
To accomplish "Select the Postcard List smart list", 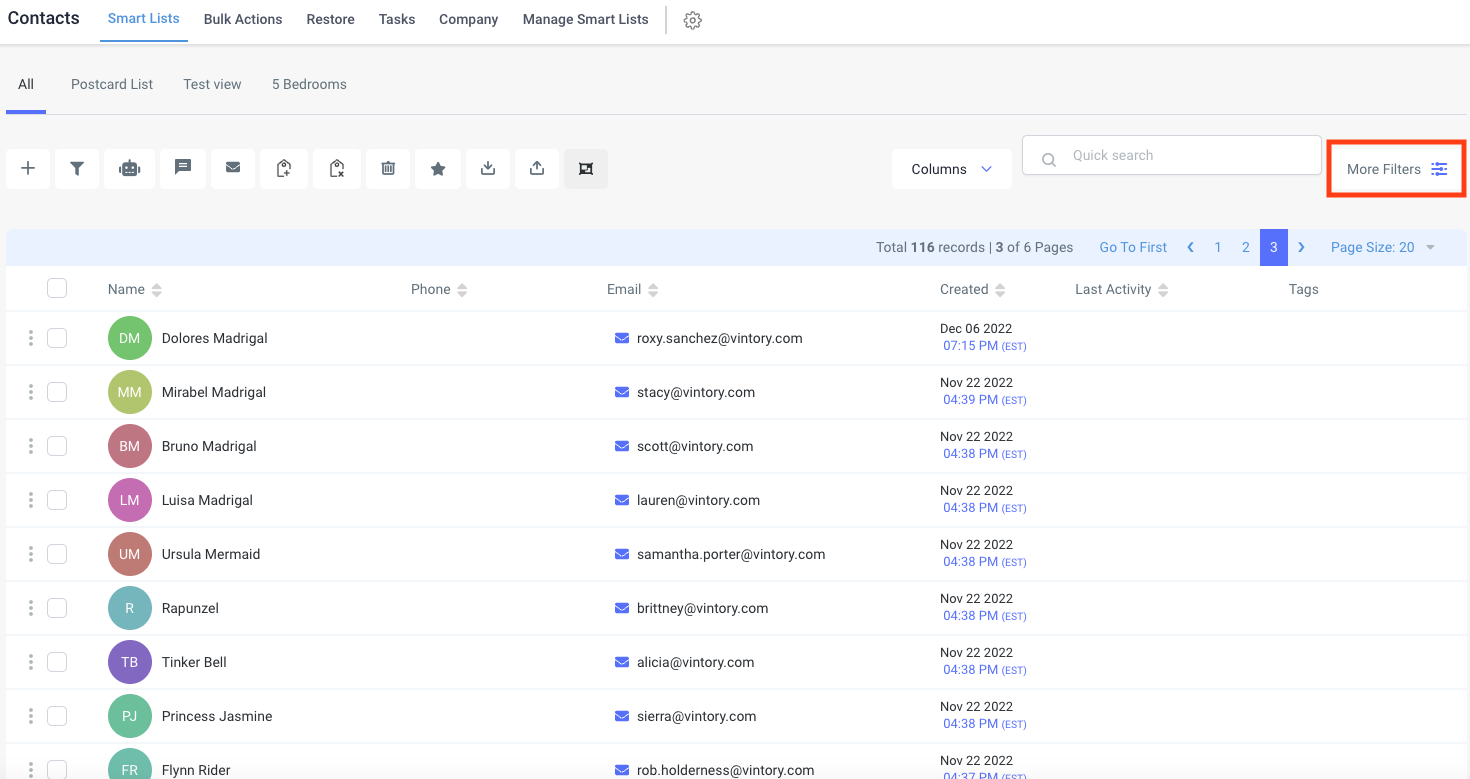I will tap(112, 84).
